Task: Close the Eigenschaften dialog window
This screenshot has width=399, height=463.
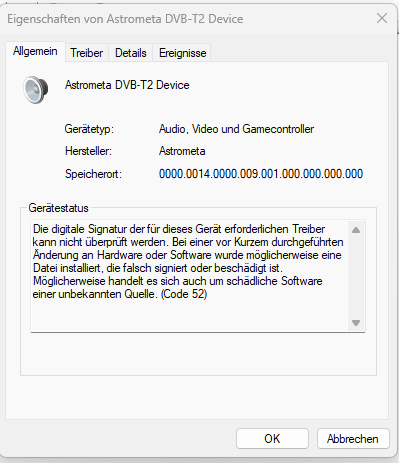Action: [382, 18]
